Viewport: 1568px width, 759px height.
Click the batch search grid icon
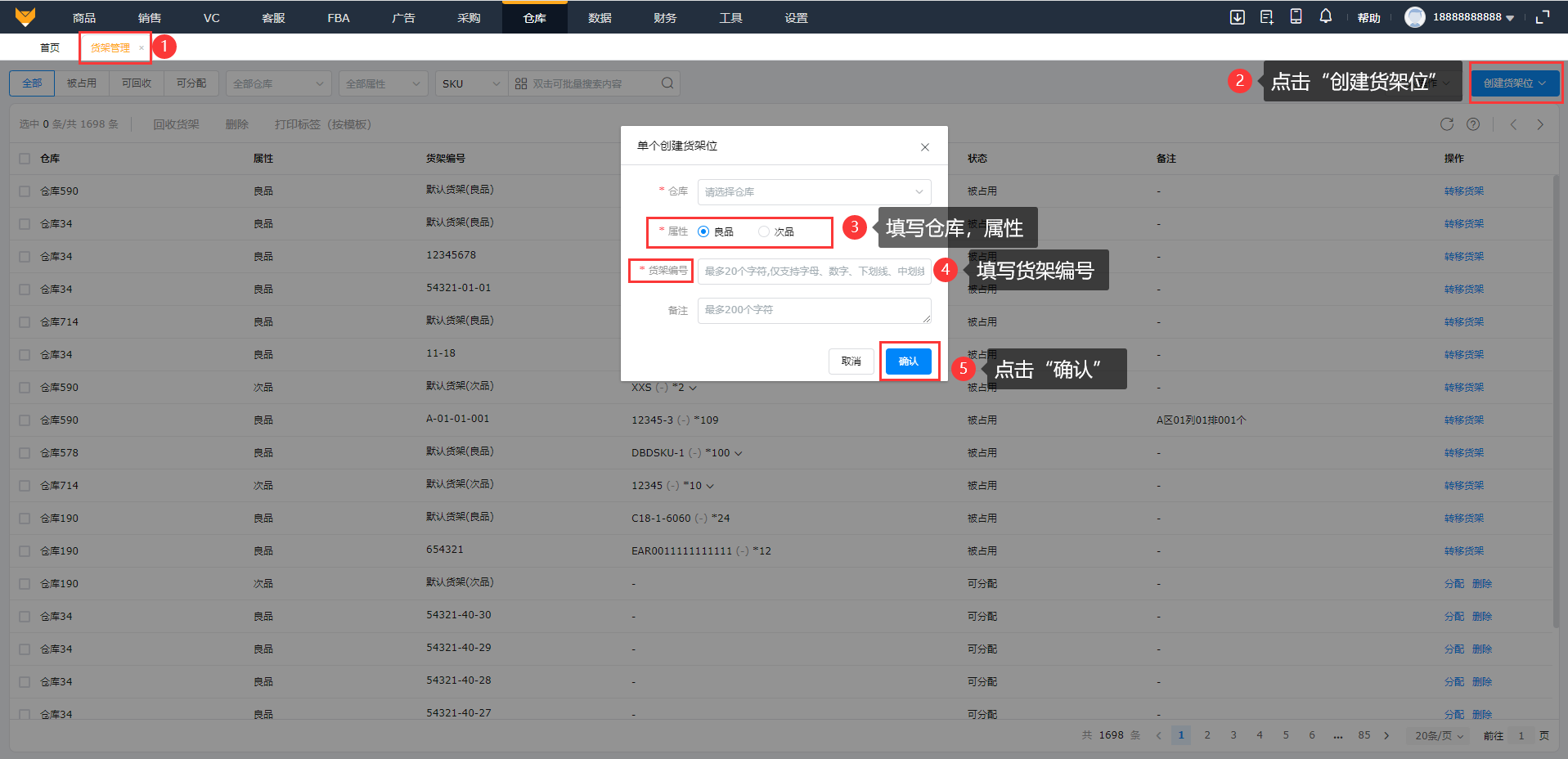(521, 83)
